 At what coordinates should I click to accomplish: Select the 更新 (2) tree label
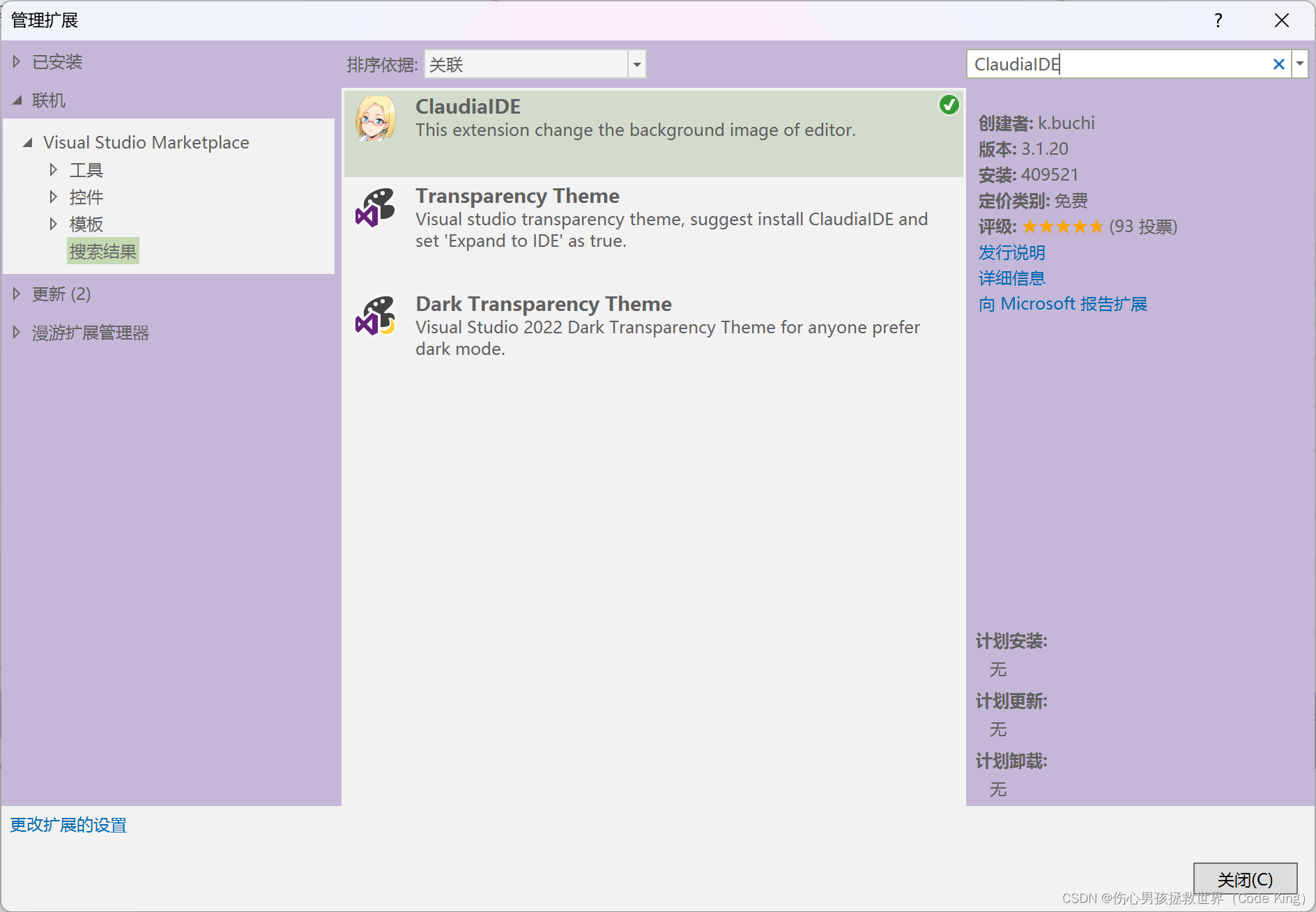click(x=61, y=294)
